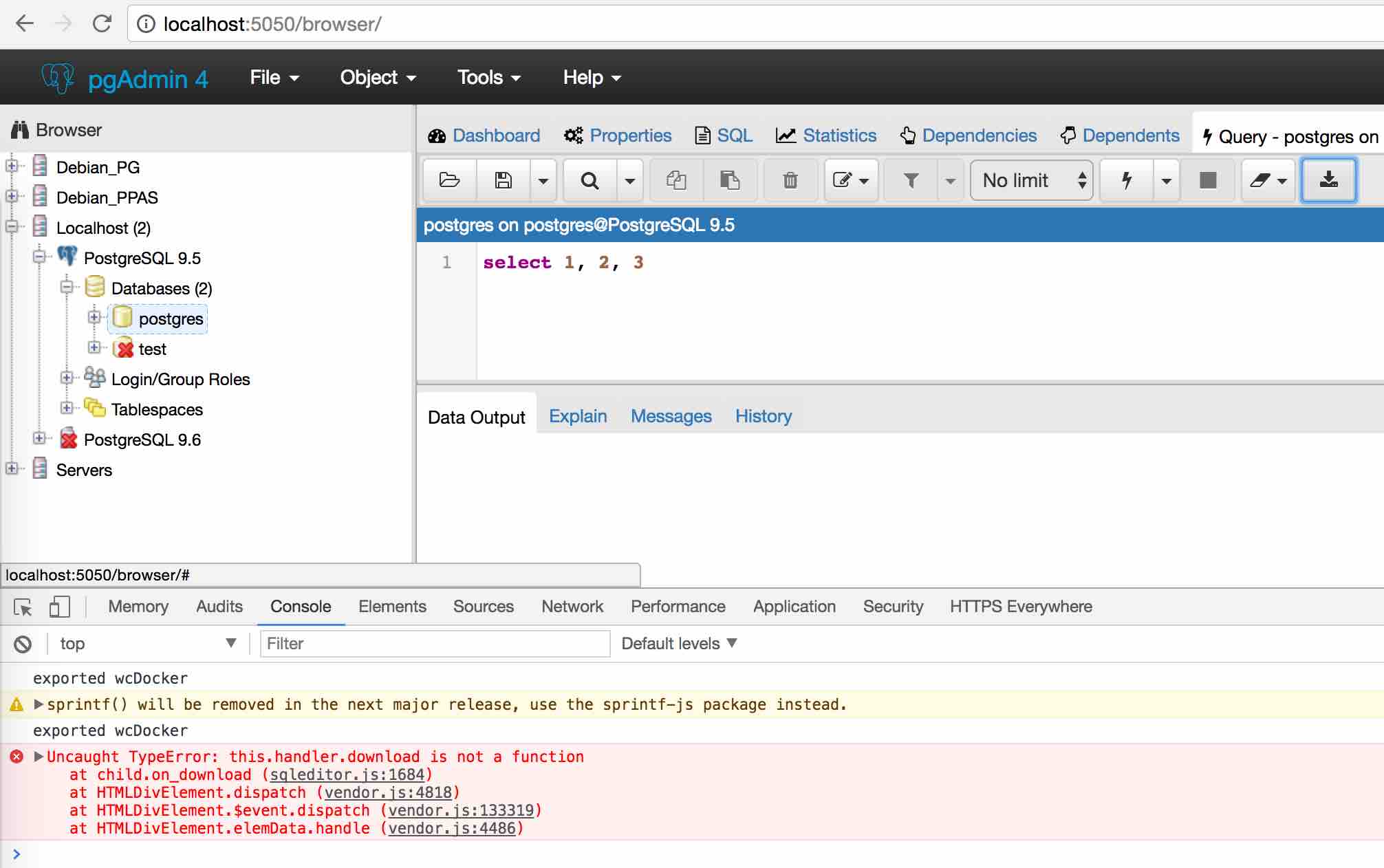
Task: Switch to the Dashboard tab
Action: tap(484, 135)
